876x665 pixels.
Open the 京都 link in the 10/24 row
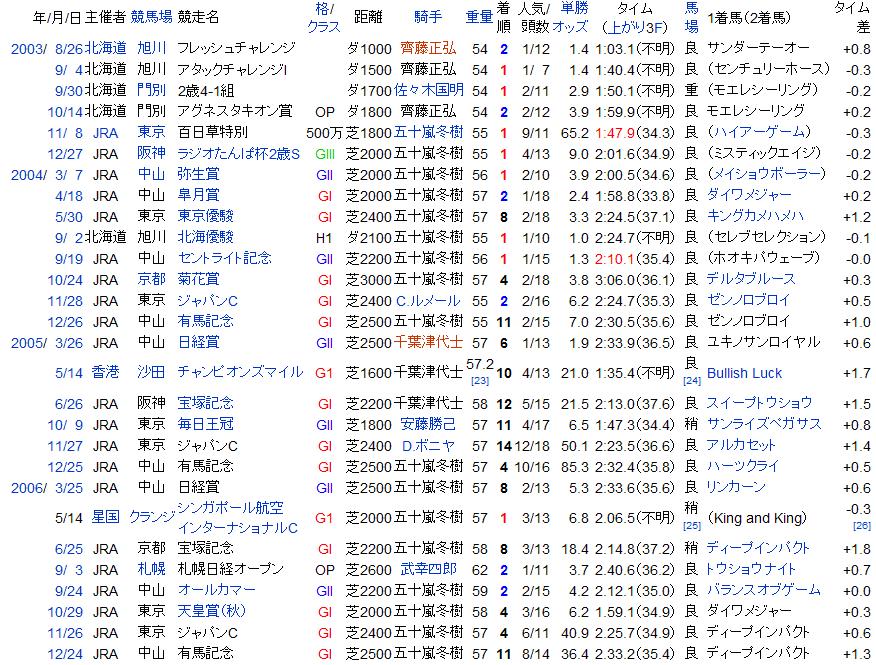pyautogui.click(x=151, y=279)
